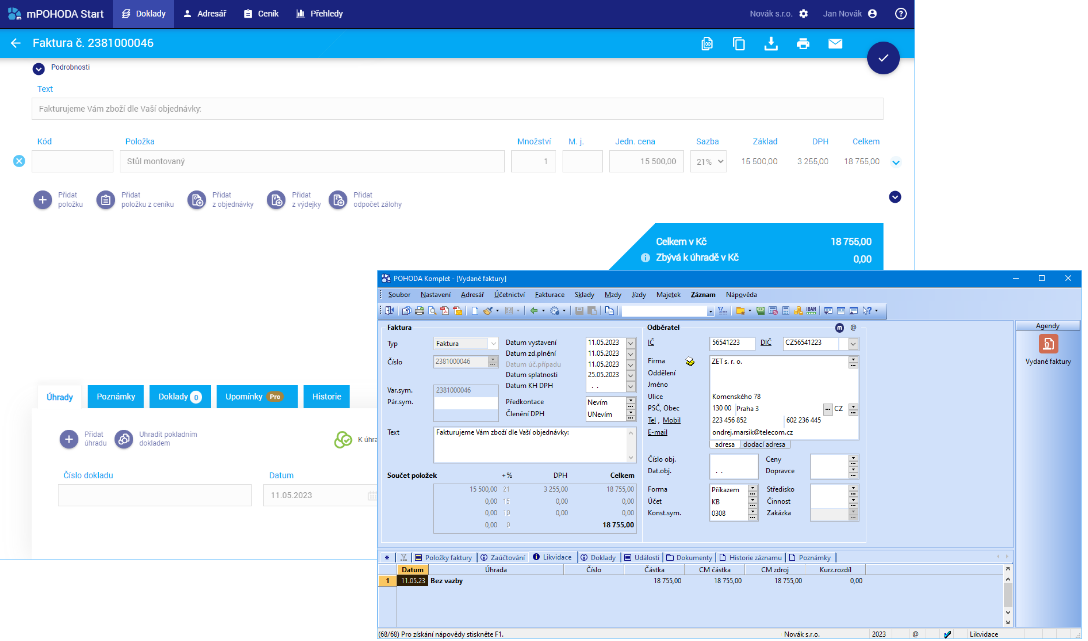Open the POHODA toolbar search combo box dropdown
This screenshot has height=641, width=1088.
[710, 311]
